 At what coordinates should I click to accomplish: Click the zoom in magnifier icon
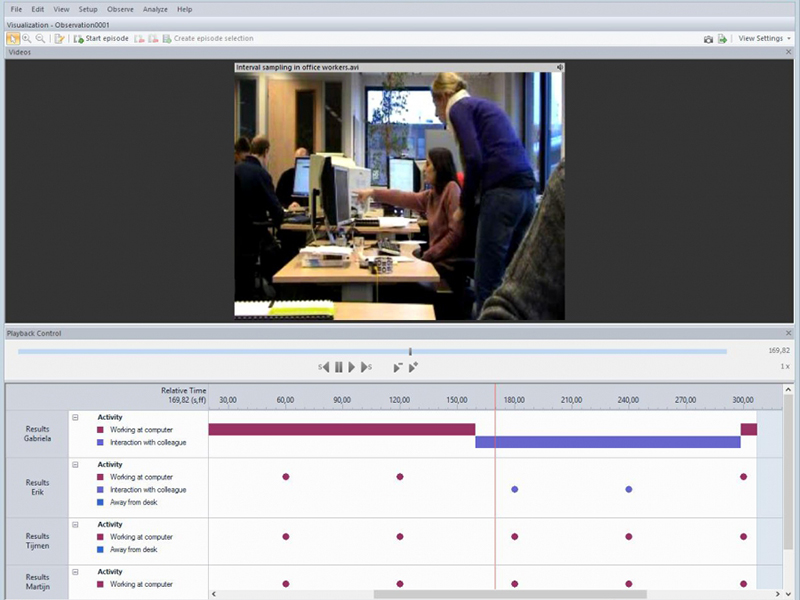pyautogui.click(x=27, y=39)
